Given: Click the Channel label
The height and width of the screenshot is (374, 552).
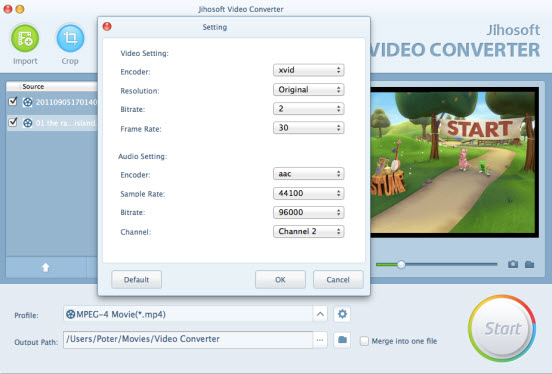Looking at the screenshot, I should click(136, 232).
